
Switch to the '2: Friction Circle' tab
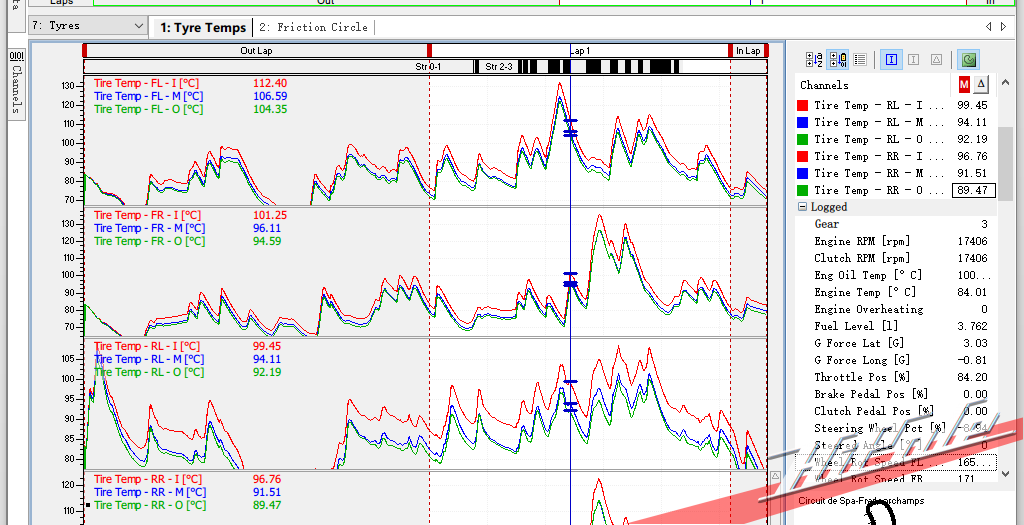[x=313, y=27]
